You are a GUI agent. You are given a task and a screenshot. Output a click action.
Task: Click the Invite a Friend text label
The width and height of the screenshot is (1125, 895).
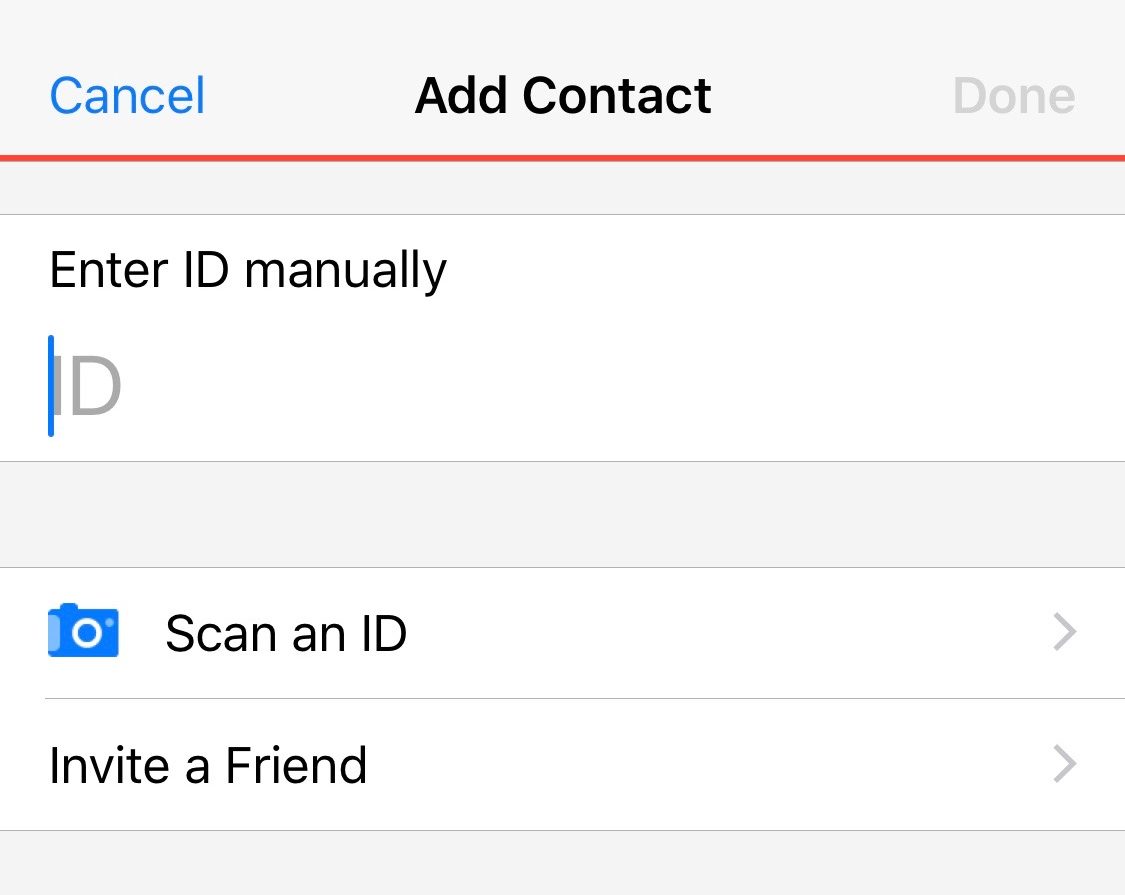point(208,765)
